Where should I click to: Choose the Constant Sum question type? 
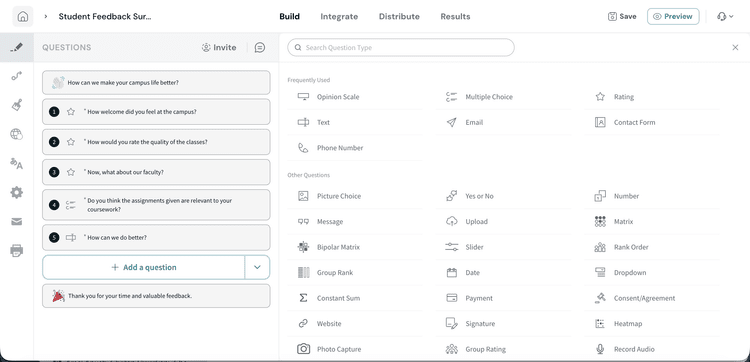tap(355, 298)
